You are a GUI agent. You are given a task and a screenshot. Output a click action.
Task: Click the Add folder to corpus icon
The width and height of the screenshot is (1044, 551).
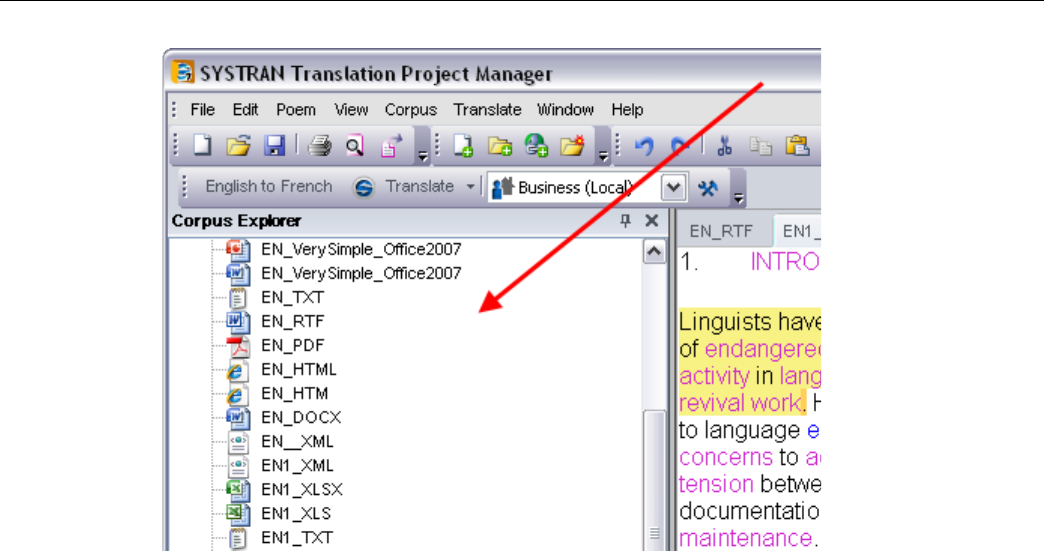(x=499, y=145)
